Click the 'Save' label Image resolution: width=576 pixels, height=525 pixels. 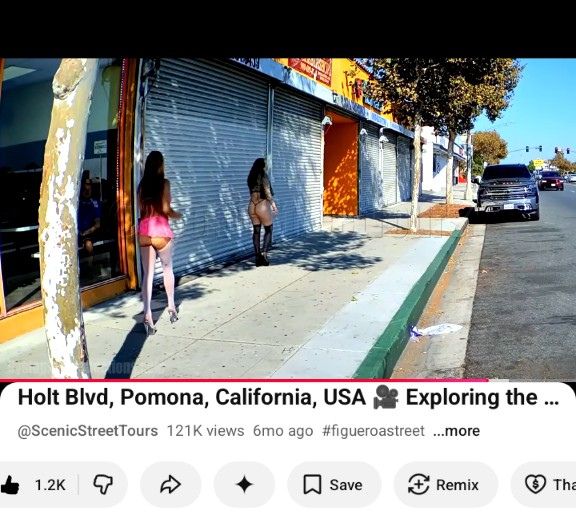click(346, 485)
